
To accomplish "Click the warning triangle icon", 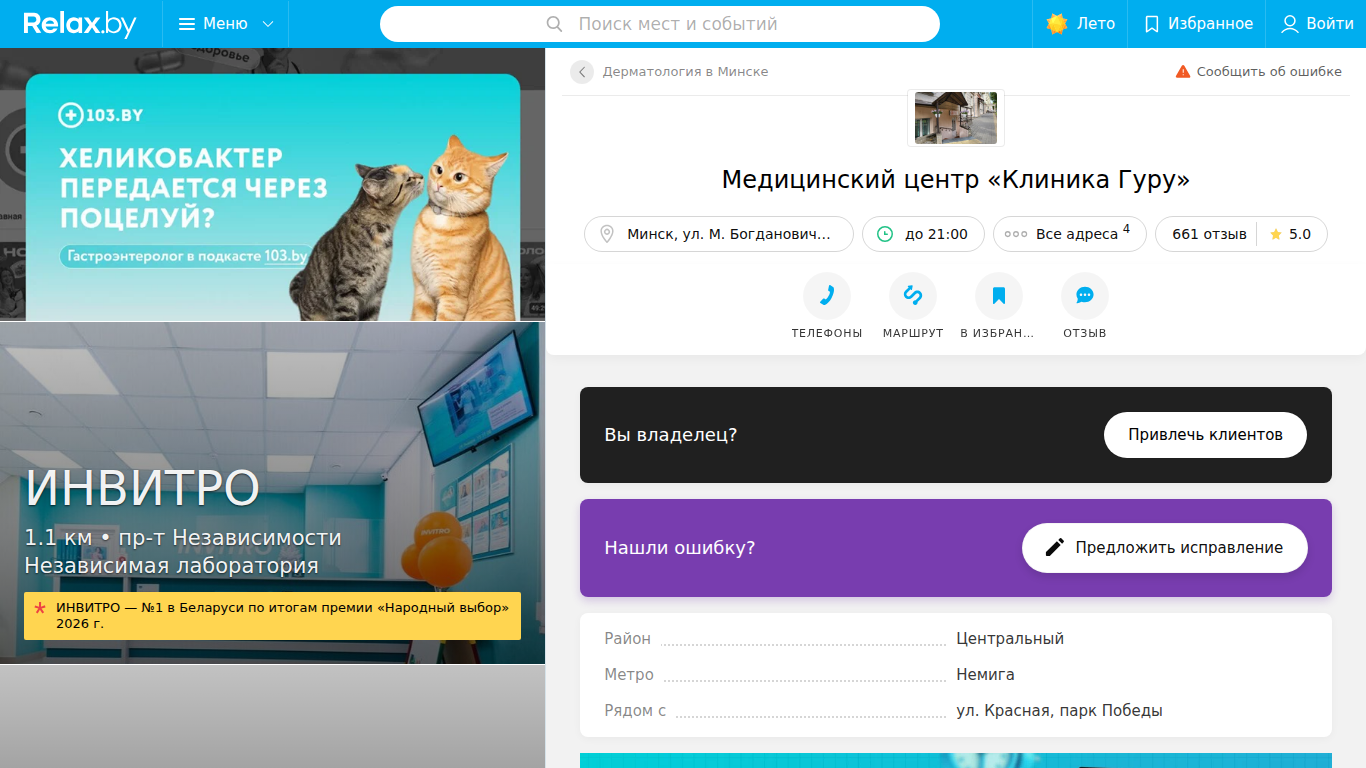I will pos(1183,72).
